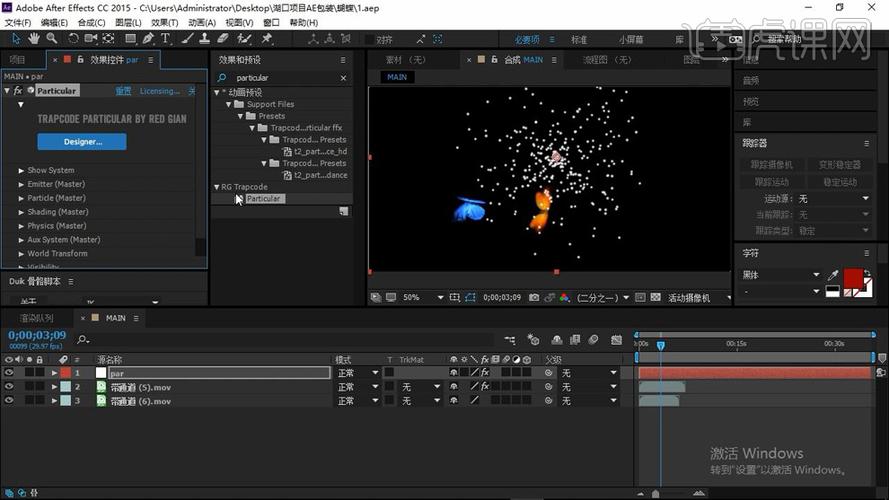
Task: Select the Selection arrow tool
Action: tap(16, 39)
